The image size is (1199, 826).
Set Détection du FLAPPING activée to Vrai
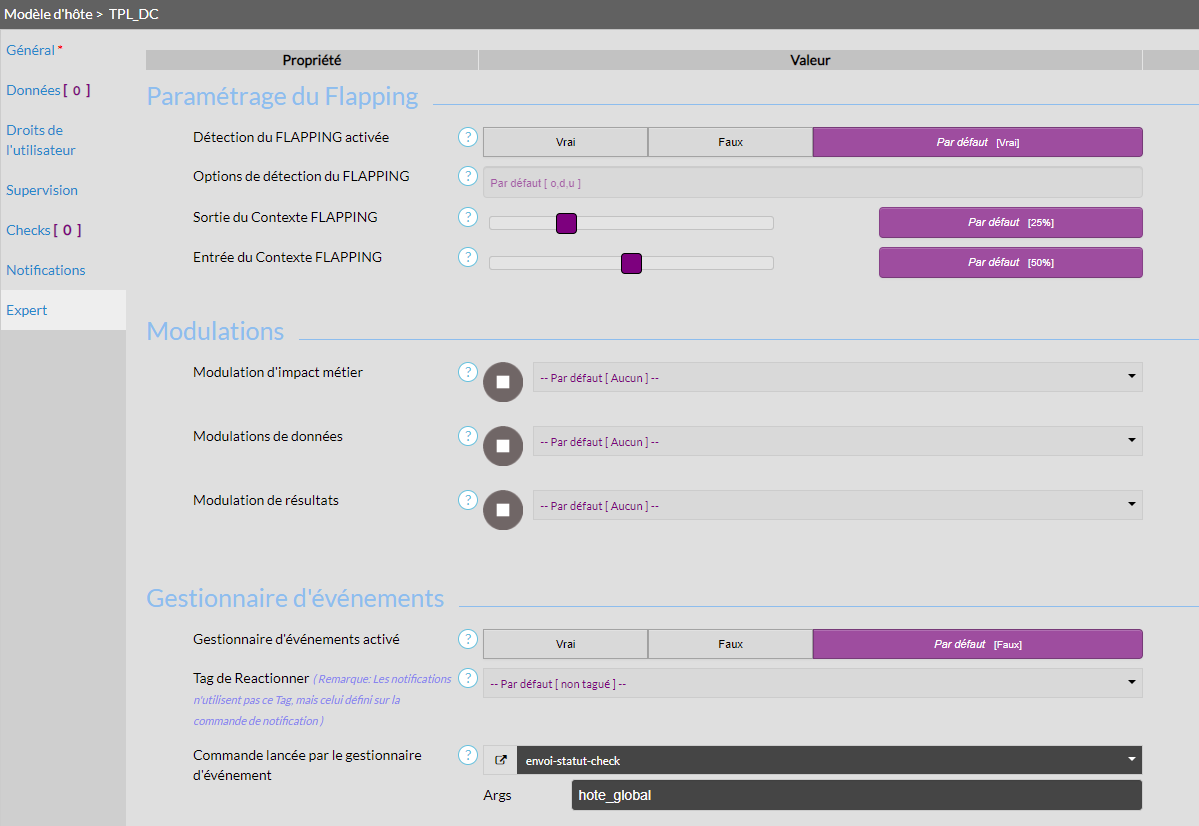coord(565,142)
